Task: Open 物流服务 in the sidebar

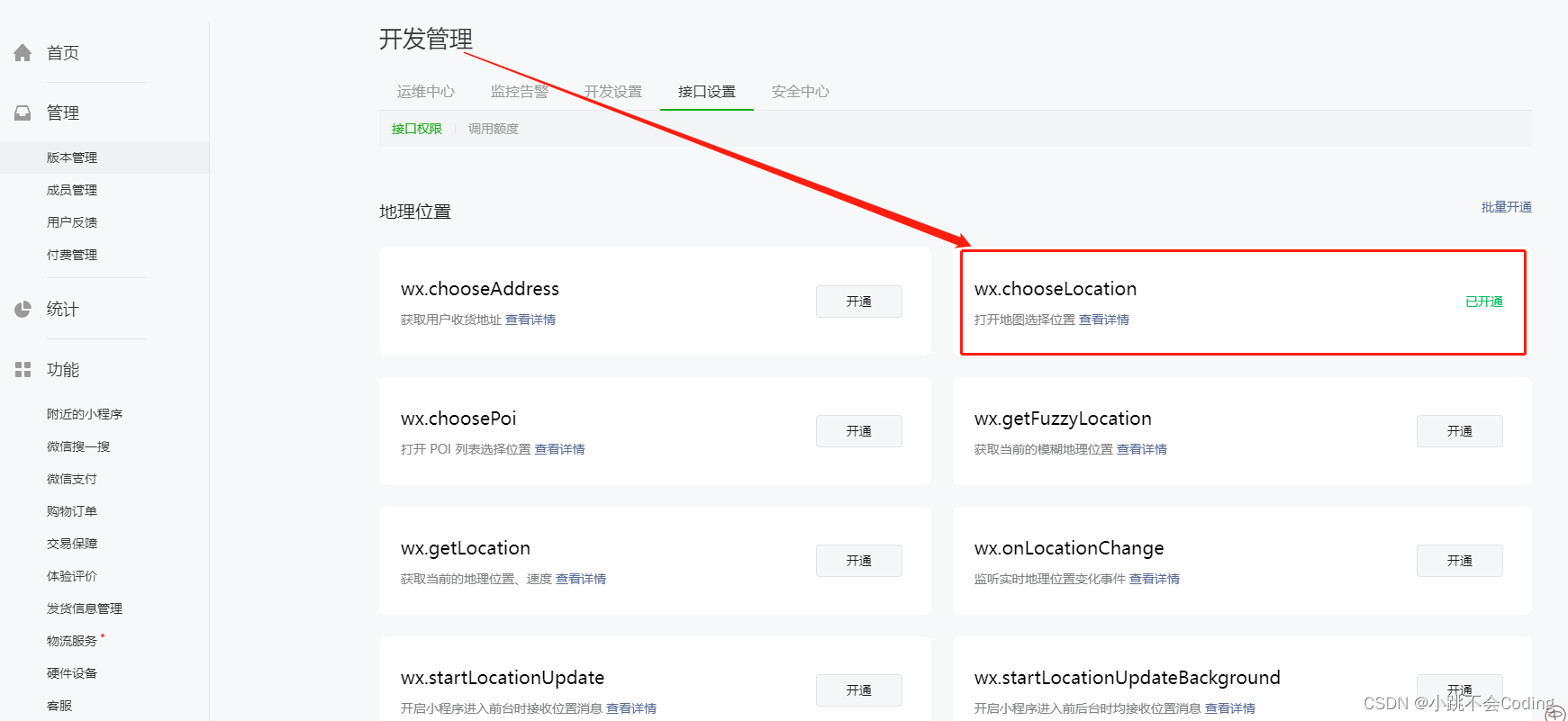Action: [x=72, y=641]
